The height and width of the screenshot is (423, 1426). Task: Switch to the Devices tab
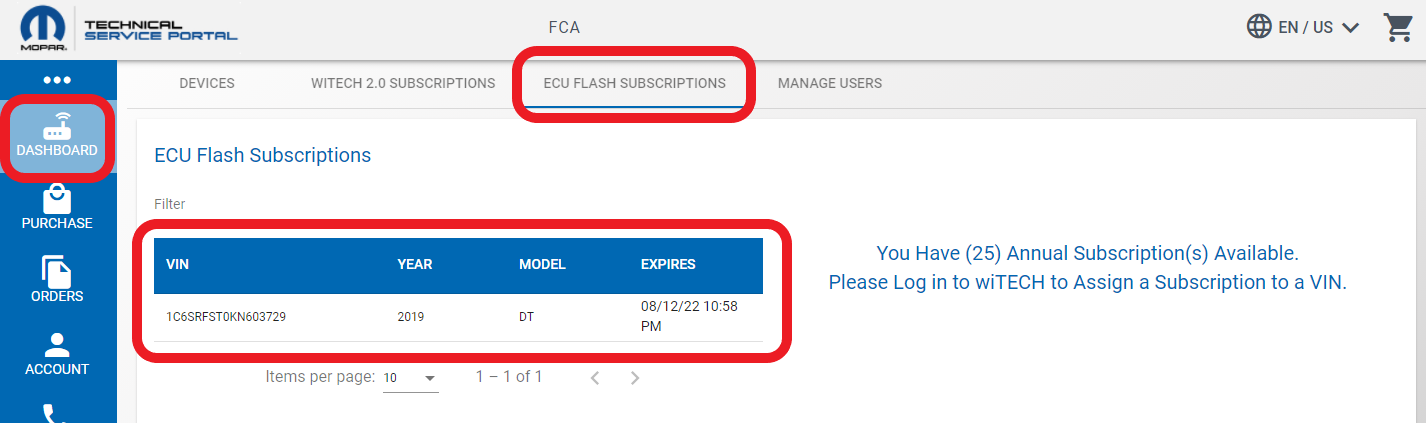(207, 83)
